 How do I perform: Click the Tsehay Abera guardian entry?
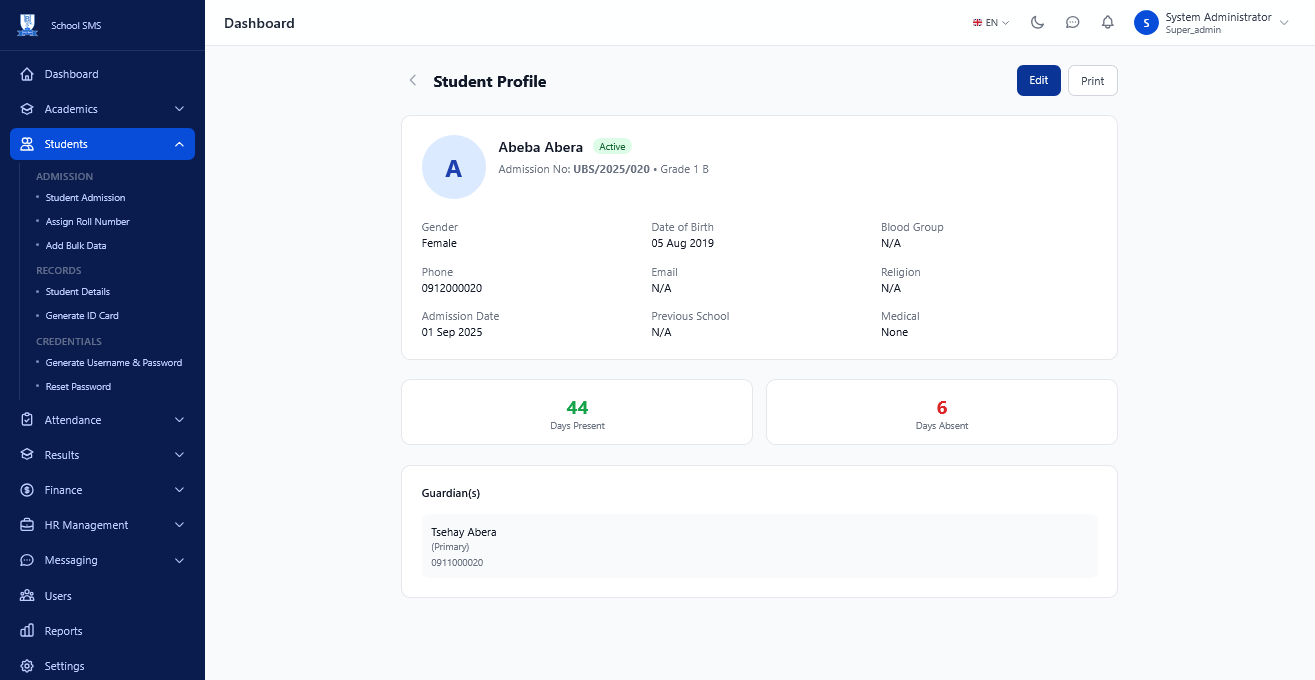point(760,546)
